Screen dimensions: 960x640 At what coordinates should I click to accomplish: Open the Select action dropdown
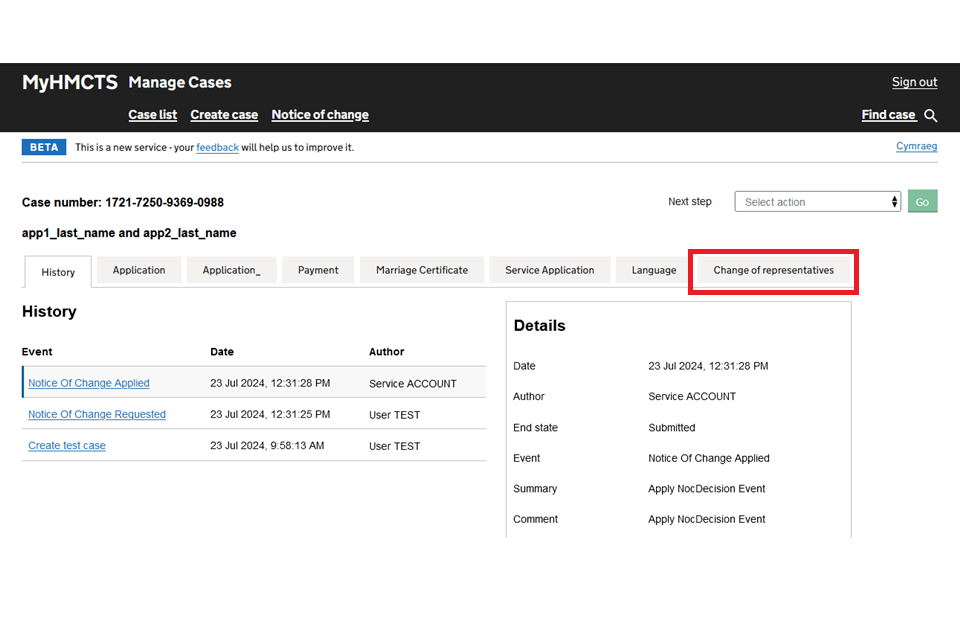click(x=817, y=202)
